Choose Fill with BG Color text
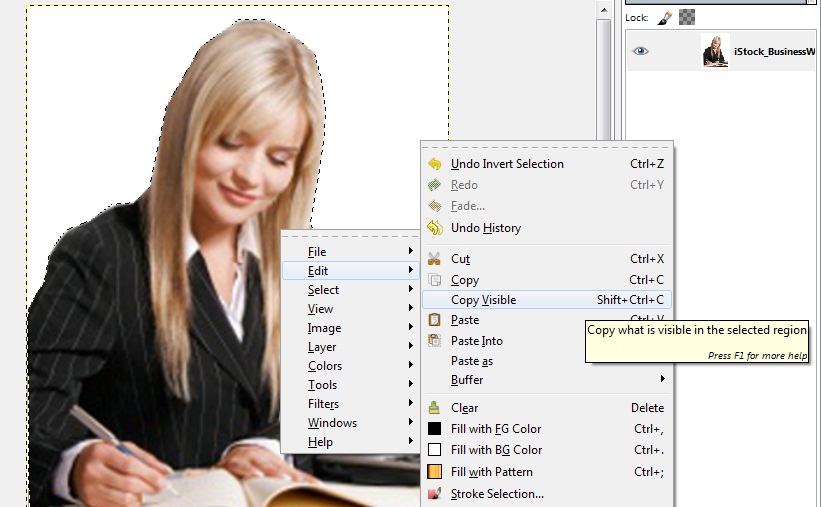Screen dimensions: 821x507 click(496, 450)
